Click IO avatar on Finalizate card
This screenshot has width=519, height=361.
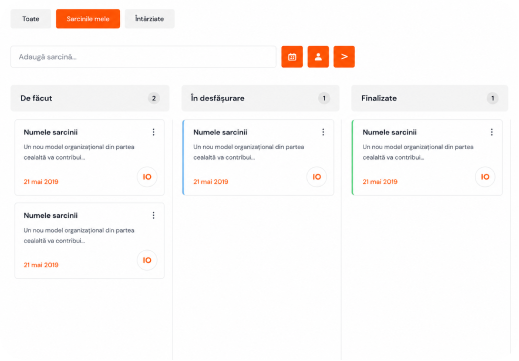[485, 177]
